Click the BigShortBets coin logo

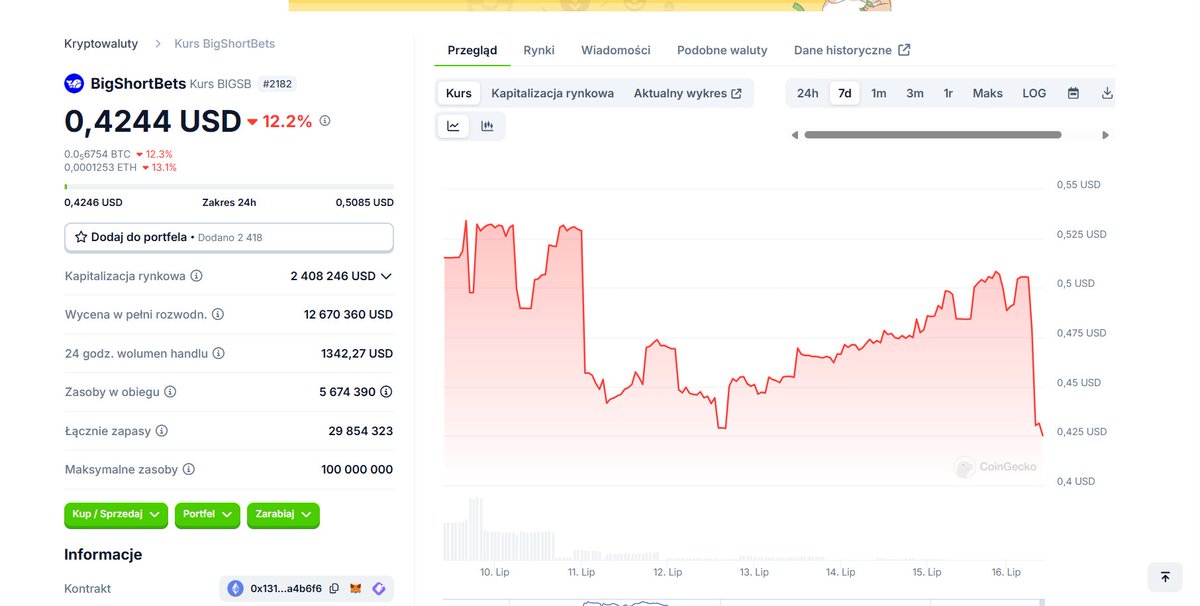(x=74, y=84)
